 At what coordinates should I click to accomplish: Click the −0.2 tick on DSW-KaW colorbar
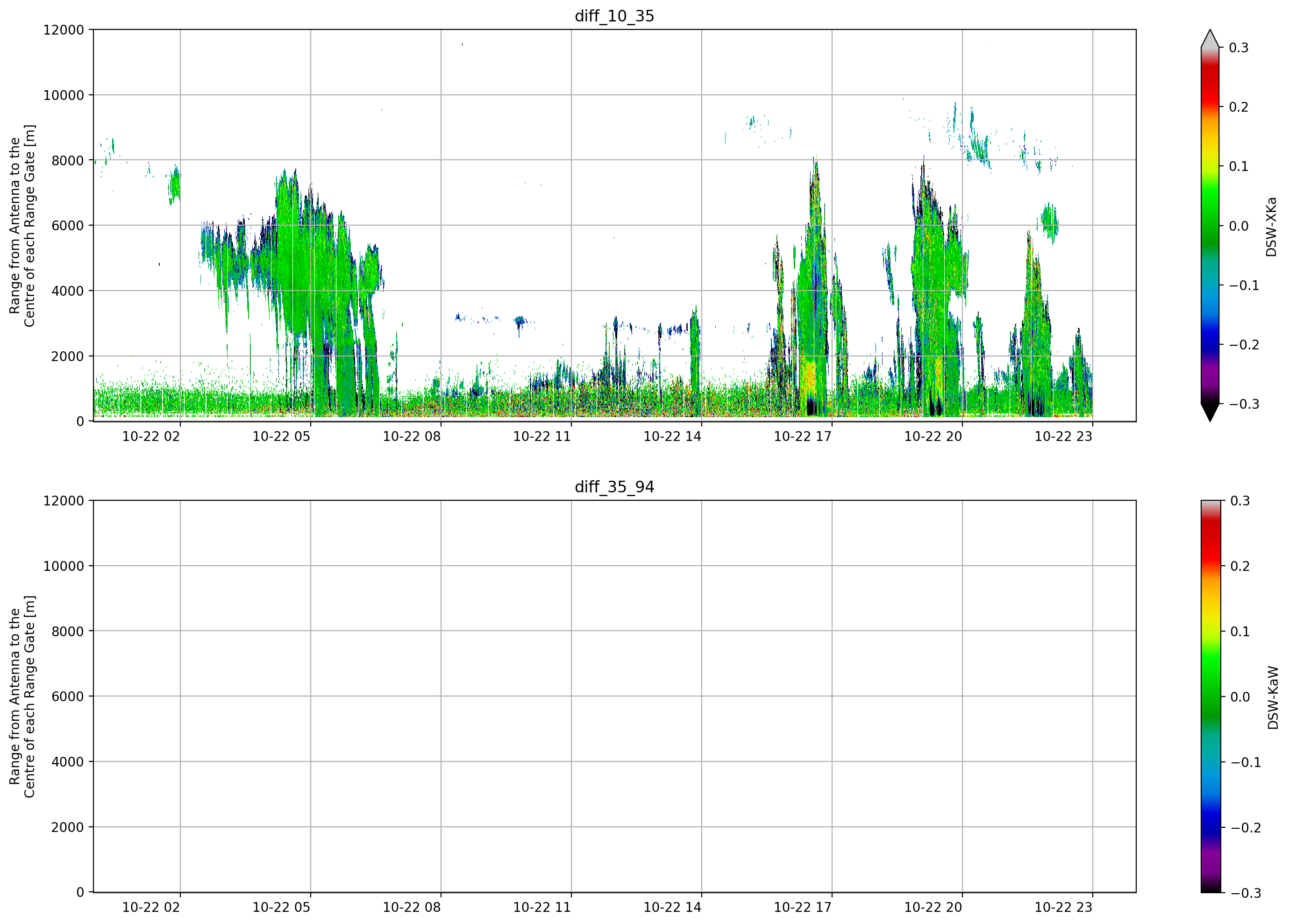click(1245, 828)
